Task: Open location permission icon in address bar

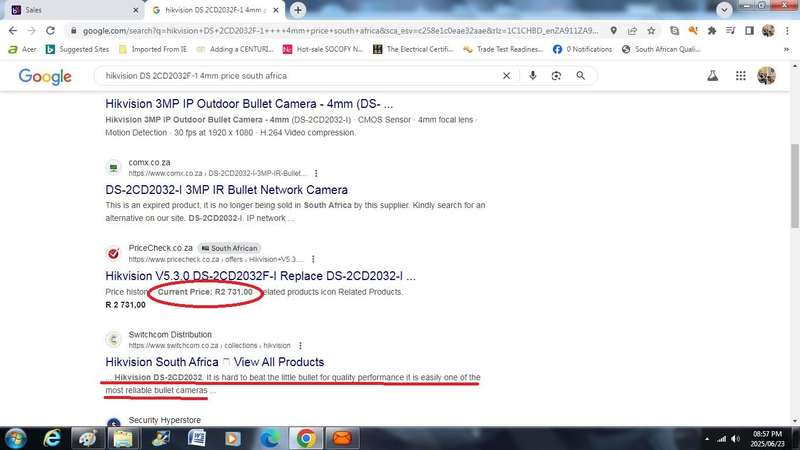Action: tap(614, 31)
